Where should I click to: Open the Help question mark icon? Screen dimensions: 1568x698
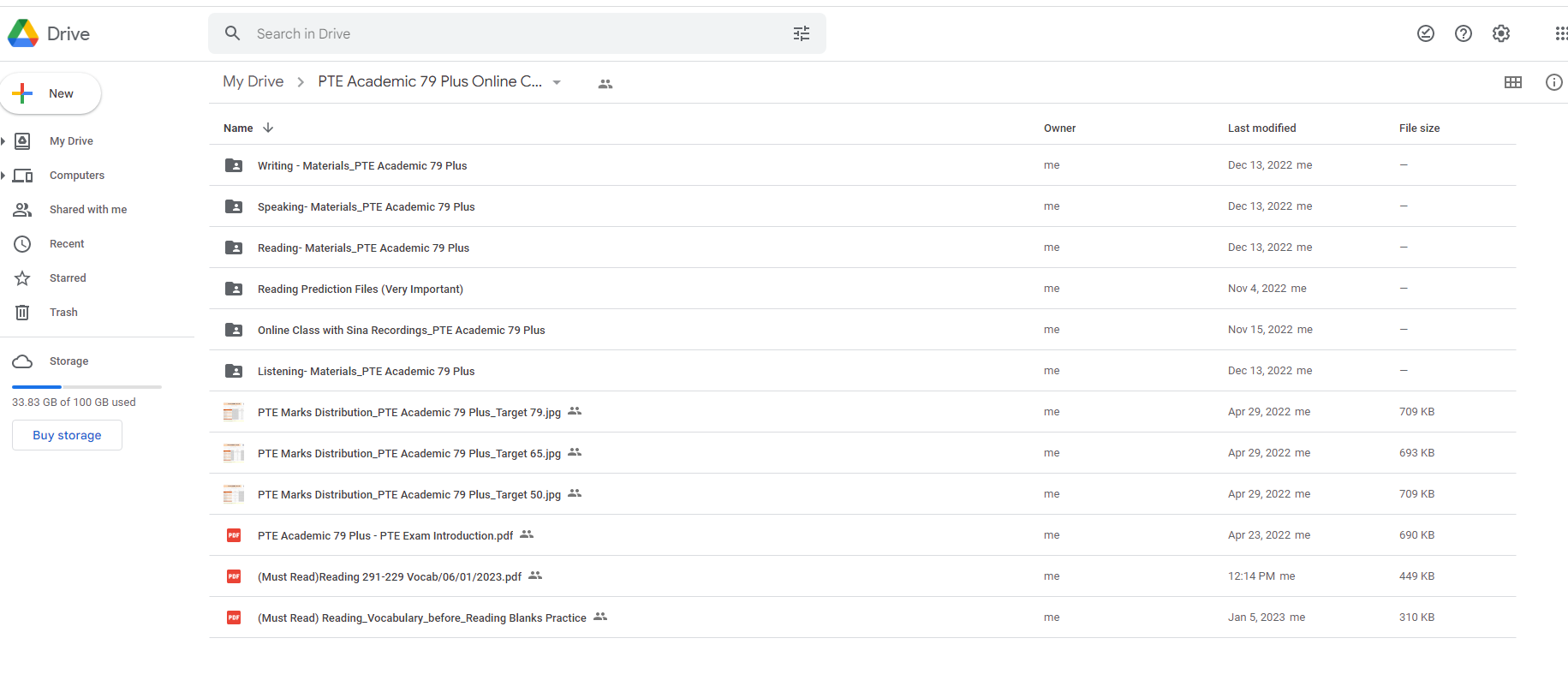pyautogui.click(x=1464, y=33)
